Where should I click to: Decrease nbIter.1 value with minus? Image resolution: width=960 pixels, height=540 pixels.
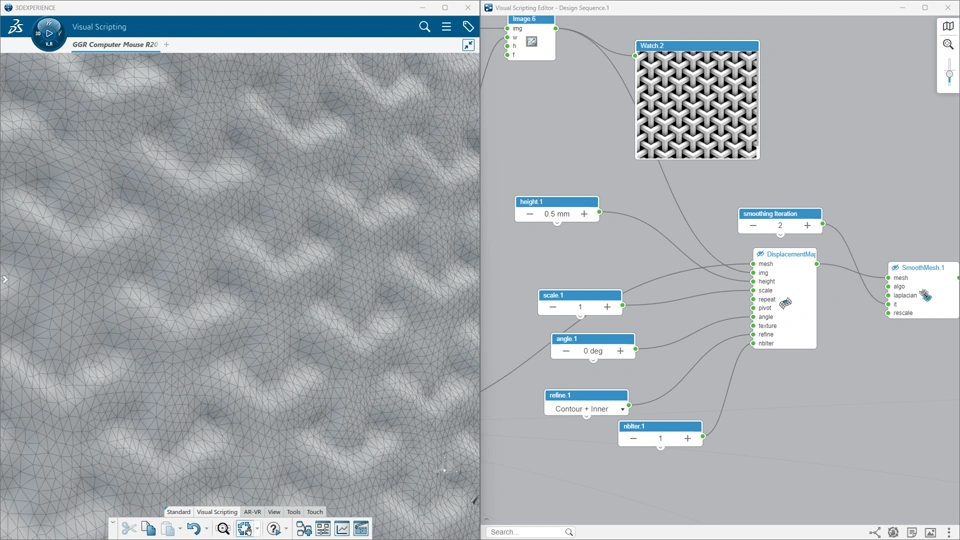(633, 438)
